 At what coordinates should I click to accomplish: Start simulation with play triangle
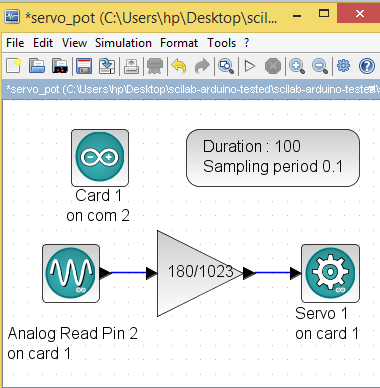250,66
